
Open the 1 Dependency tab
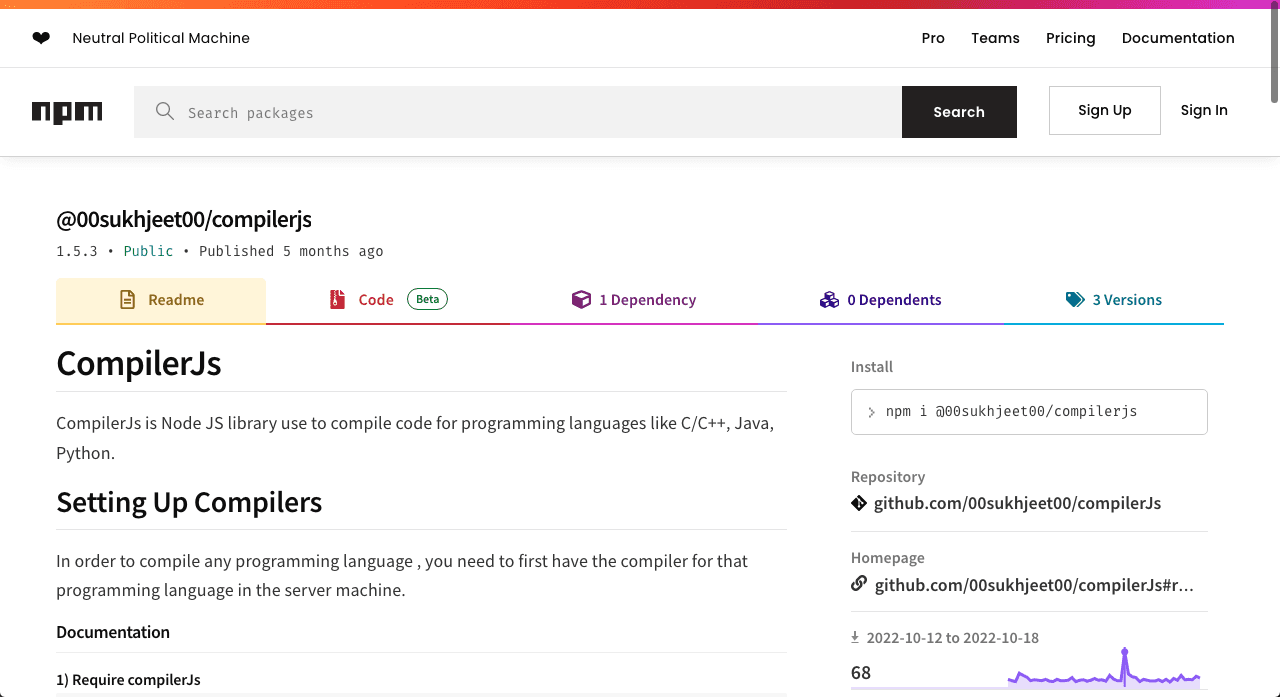(634, 300)
